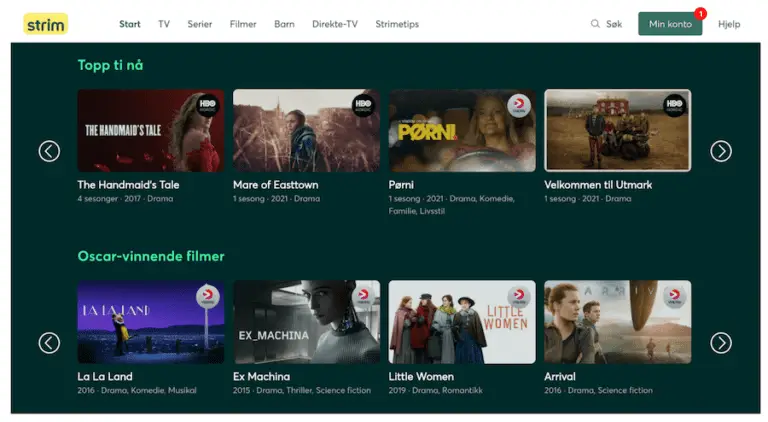Select the La La Land poster
The width and height of the screenshot is (768, 422).
click(x=151, y=321)
